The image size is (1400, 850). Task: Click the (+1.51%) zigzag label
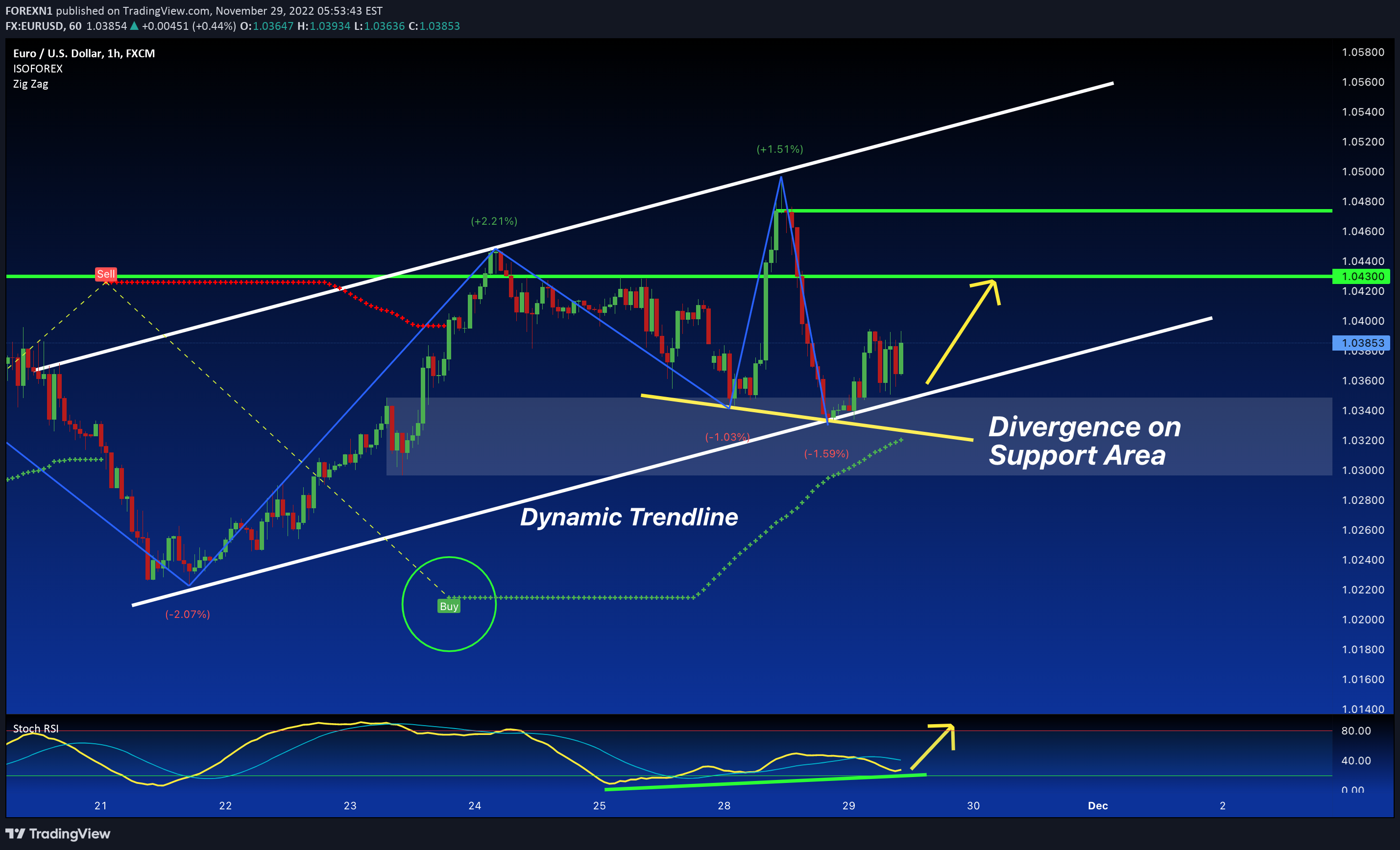click(779, 149)
